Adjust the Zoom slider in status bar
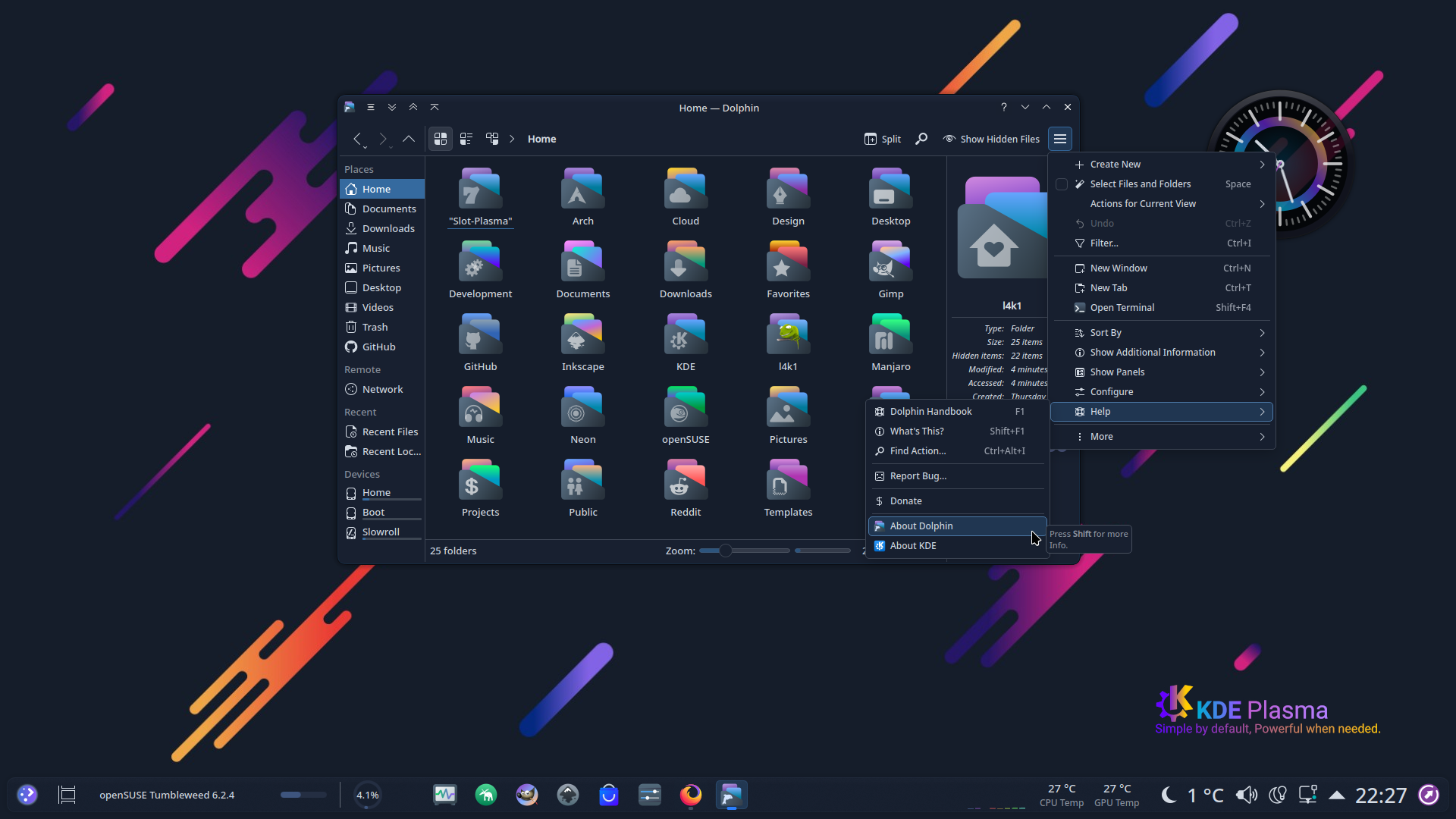The height and width of the screenshot is (819, 1456). (x=744, y=551)
